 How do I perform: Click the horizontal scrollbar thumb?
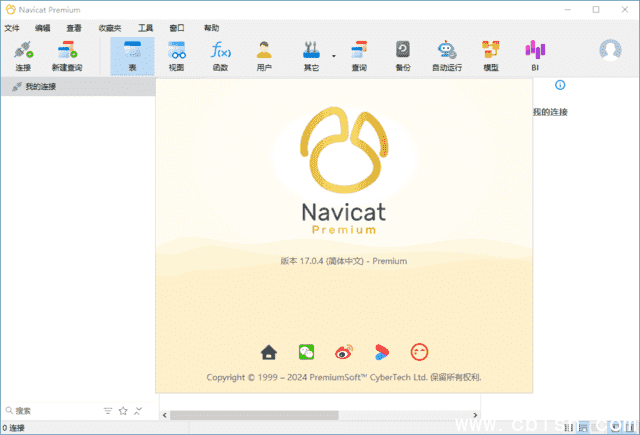254,415
